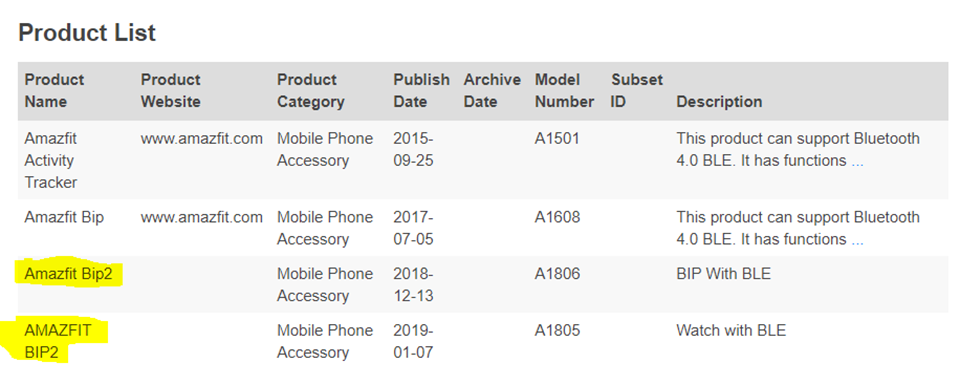Click the Archive Date column header
The image size is (960, 384).
point(492,91)
